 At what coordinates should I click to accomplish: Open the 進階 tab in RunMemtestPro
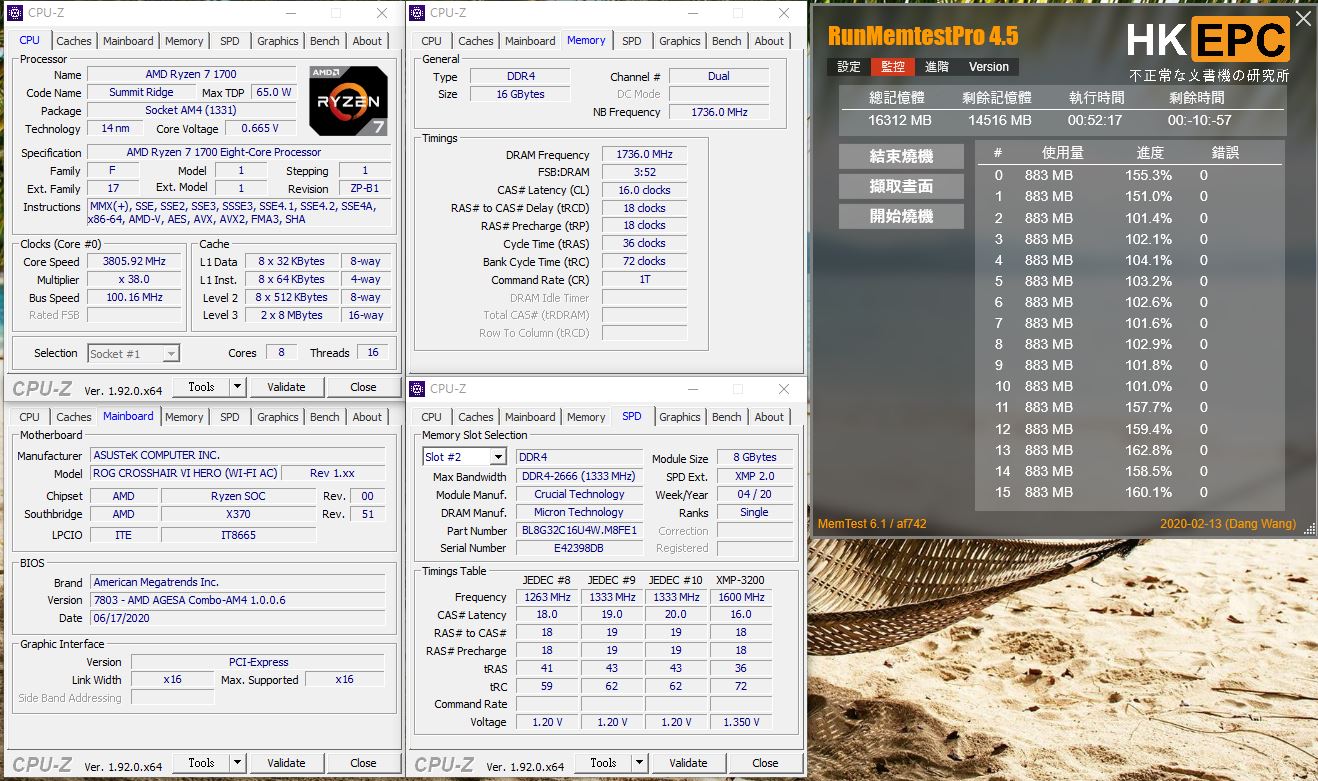937,67
